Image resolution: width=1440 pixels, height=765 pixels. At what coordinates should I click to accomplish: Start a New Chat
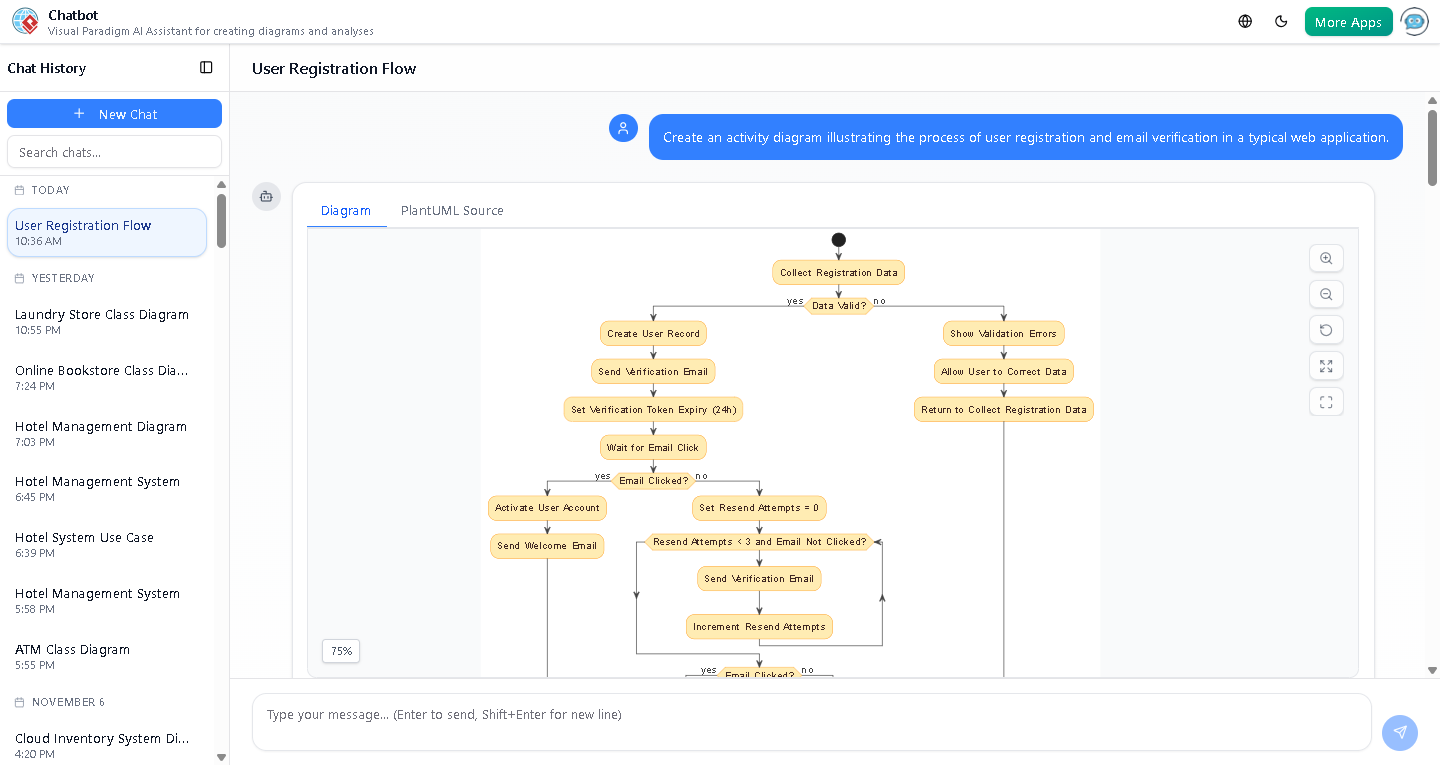114,113
